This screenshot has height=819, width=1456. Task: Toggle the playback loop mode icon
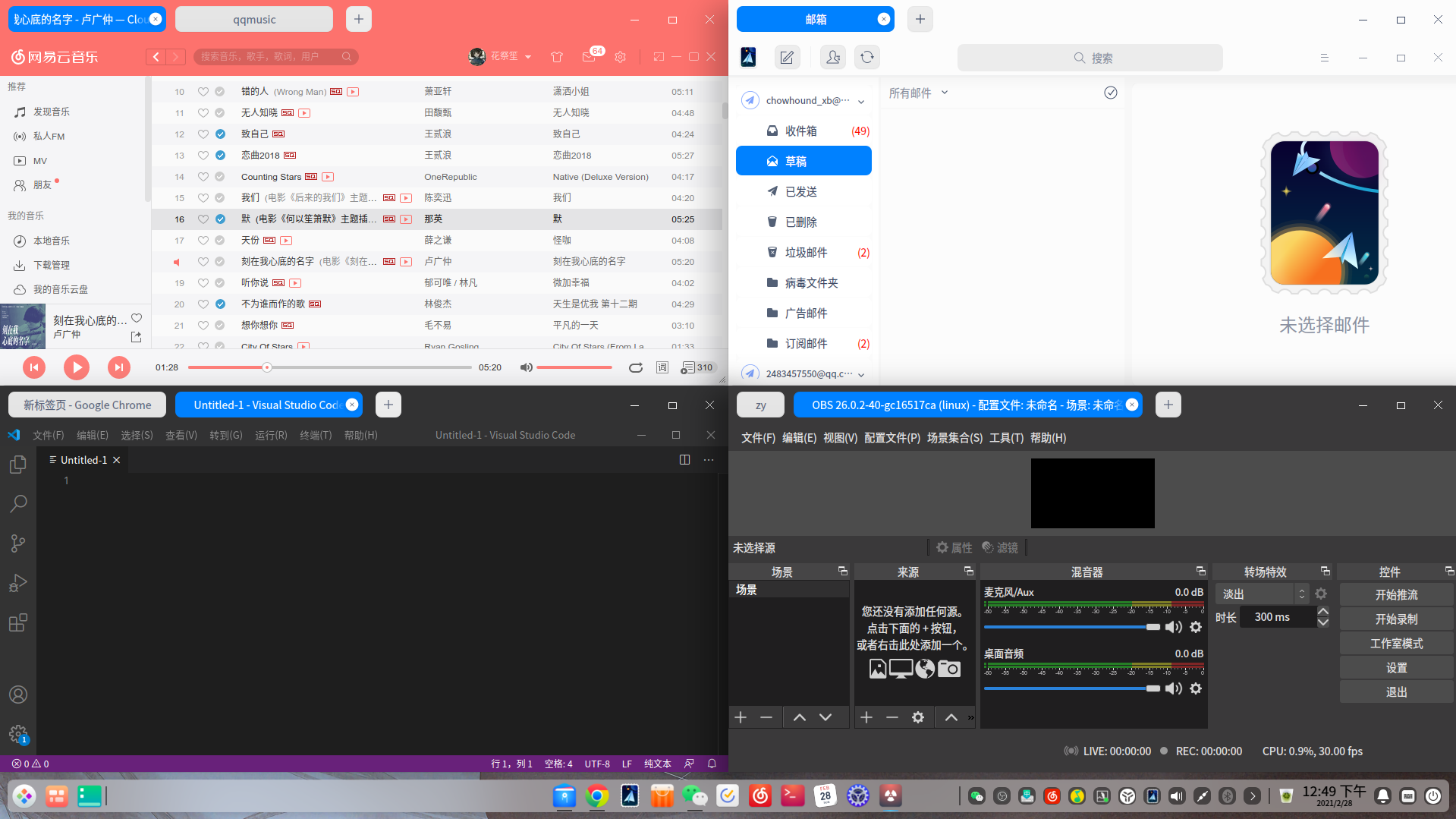pos(636,367)
